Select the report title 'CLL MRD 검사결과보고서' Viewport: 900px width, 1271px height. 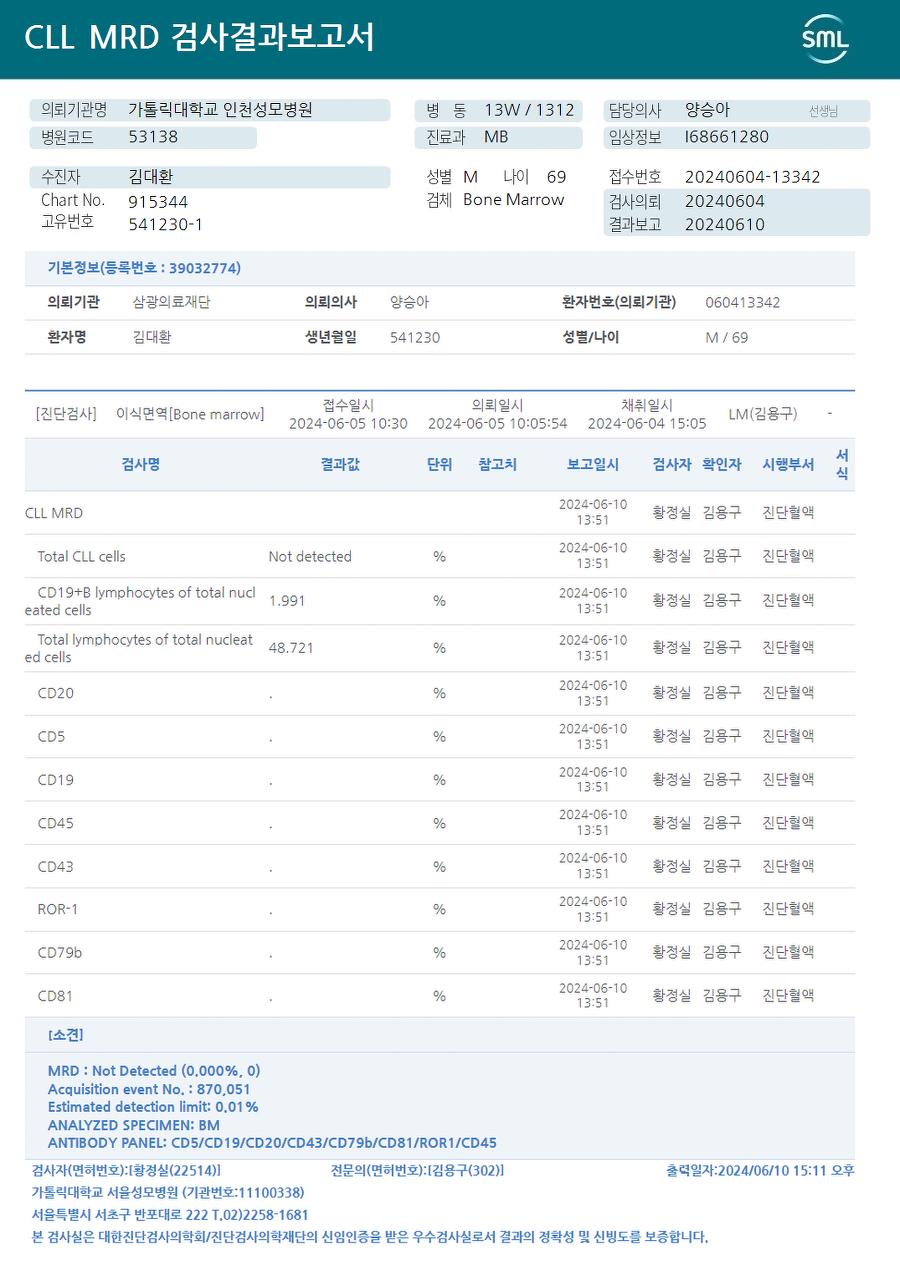tap(199, 38)
